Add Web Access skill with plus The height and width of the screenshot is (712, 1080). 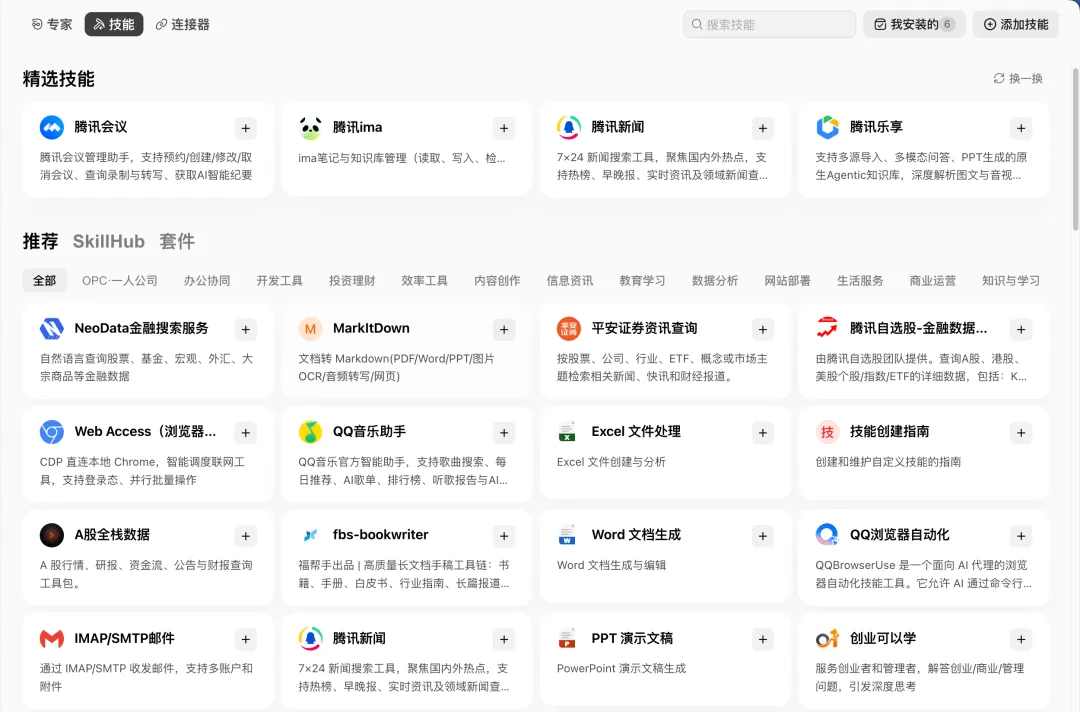pyautogui.click(x=246, y=433)
